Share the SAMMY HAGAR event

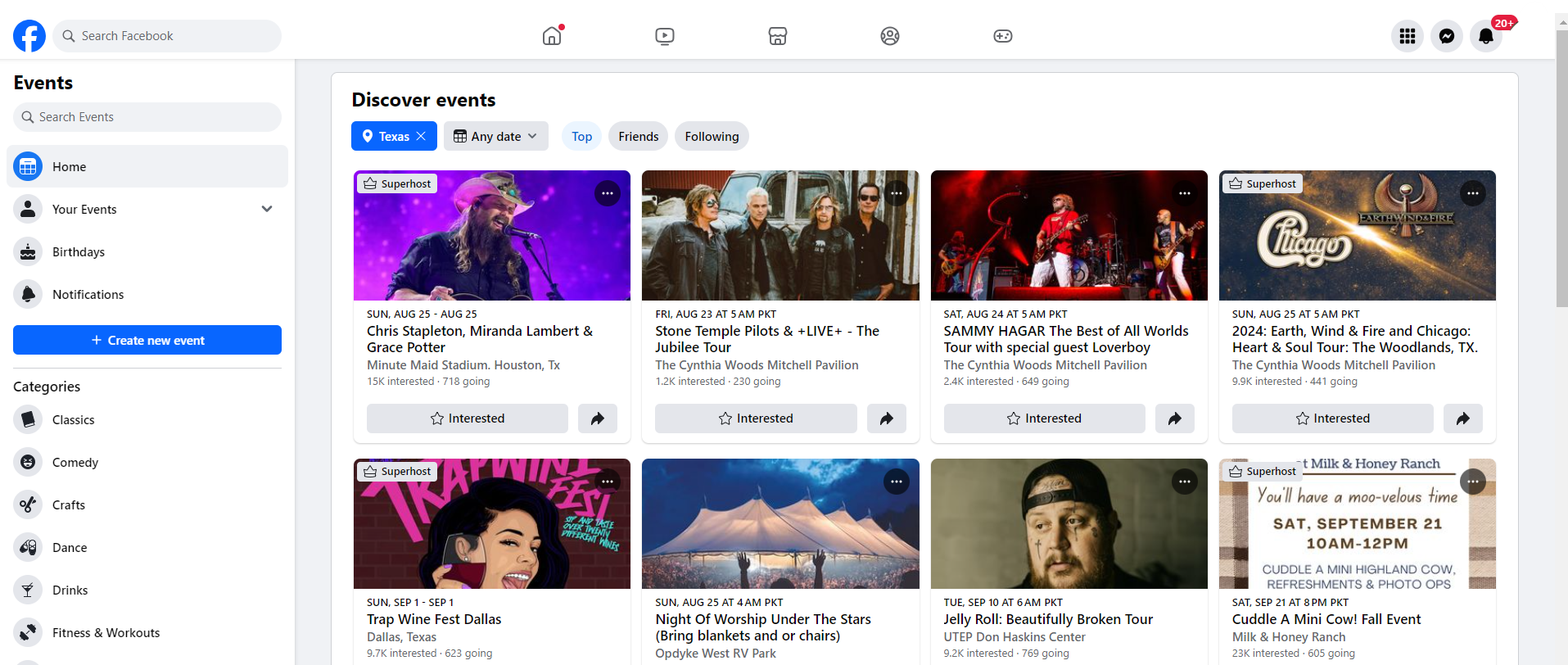coord(1175,418)
